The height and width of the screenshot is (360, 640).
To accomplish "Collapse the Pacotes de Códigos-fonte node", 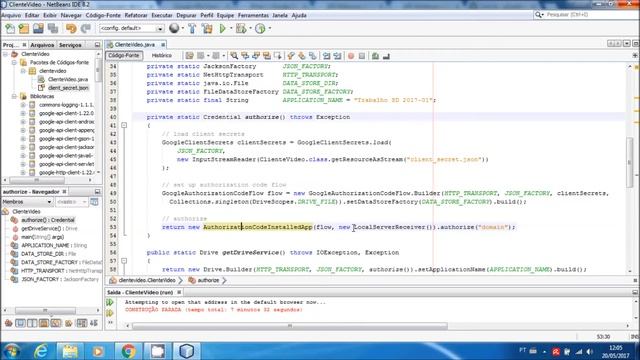I will point(14,62).
